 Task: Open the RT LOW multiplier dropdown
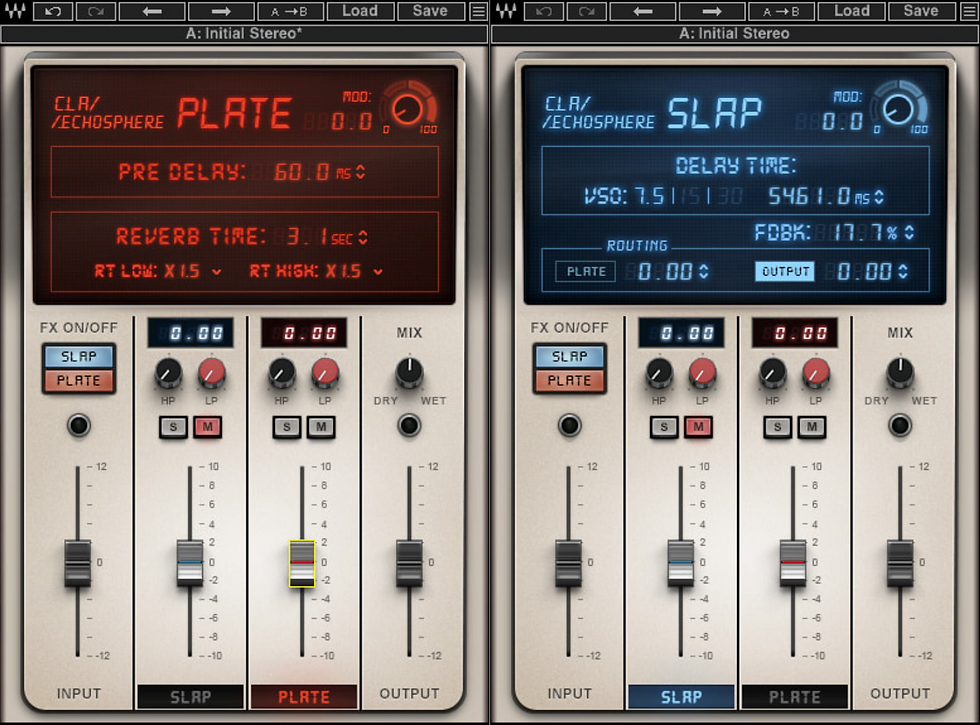[x=216, y=271]
